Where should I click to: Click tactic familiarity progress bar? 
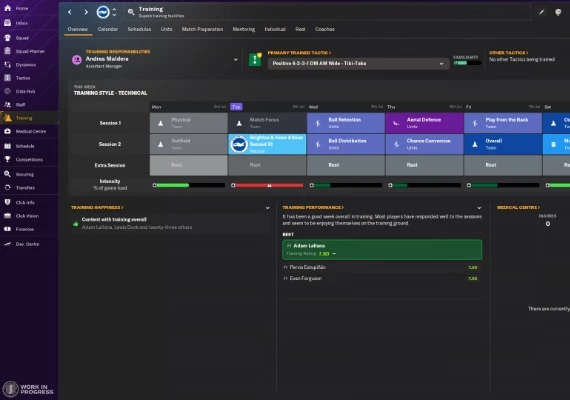(467, 63)
